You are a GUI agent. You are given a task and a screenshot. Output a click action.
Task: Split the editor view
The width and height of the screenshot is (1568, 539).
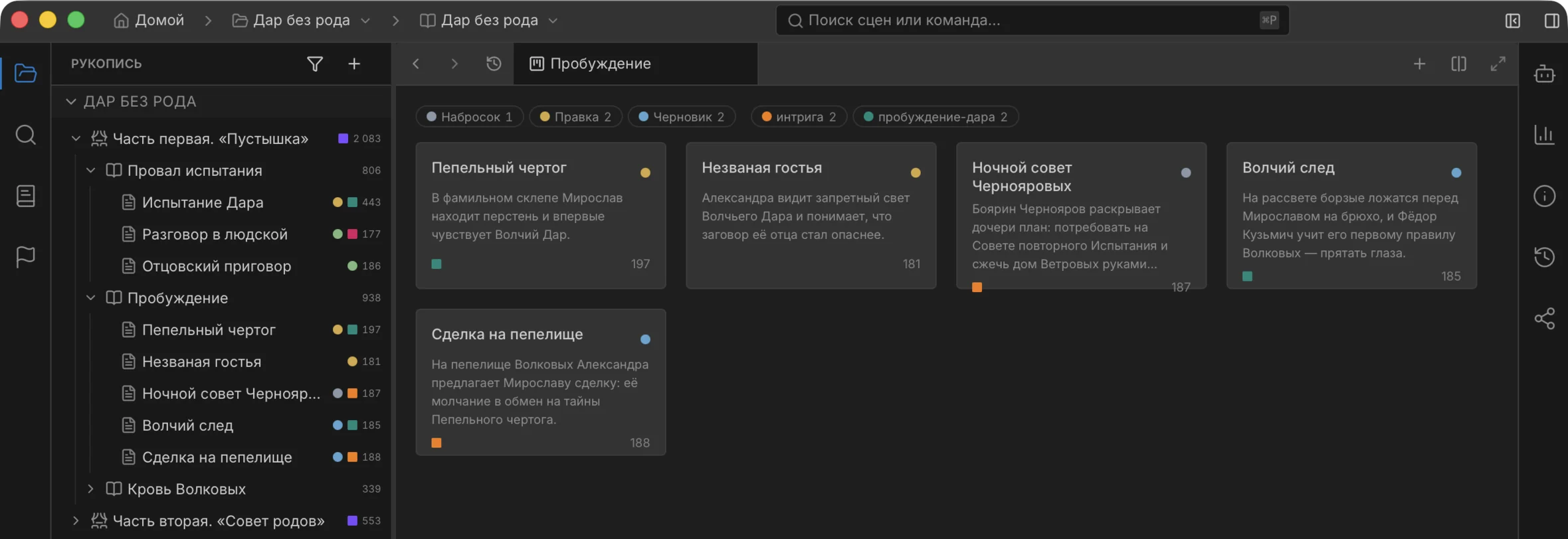coord(1459,64)
